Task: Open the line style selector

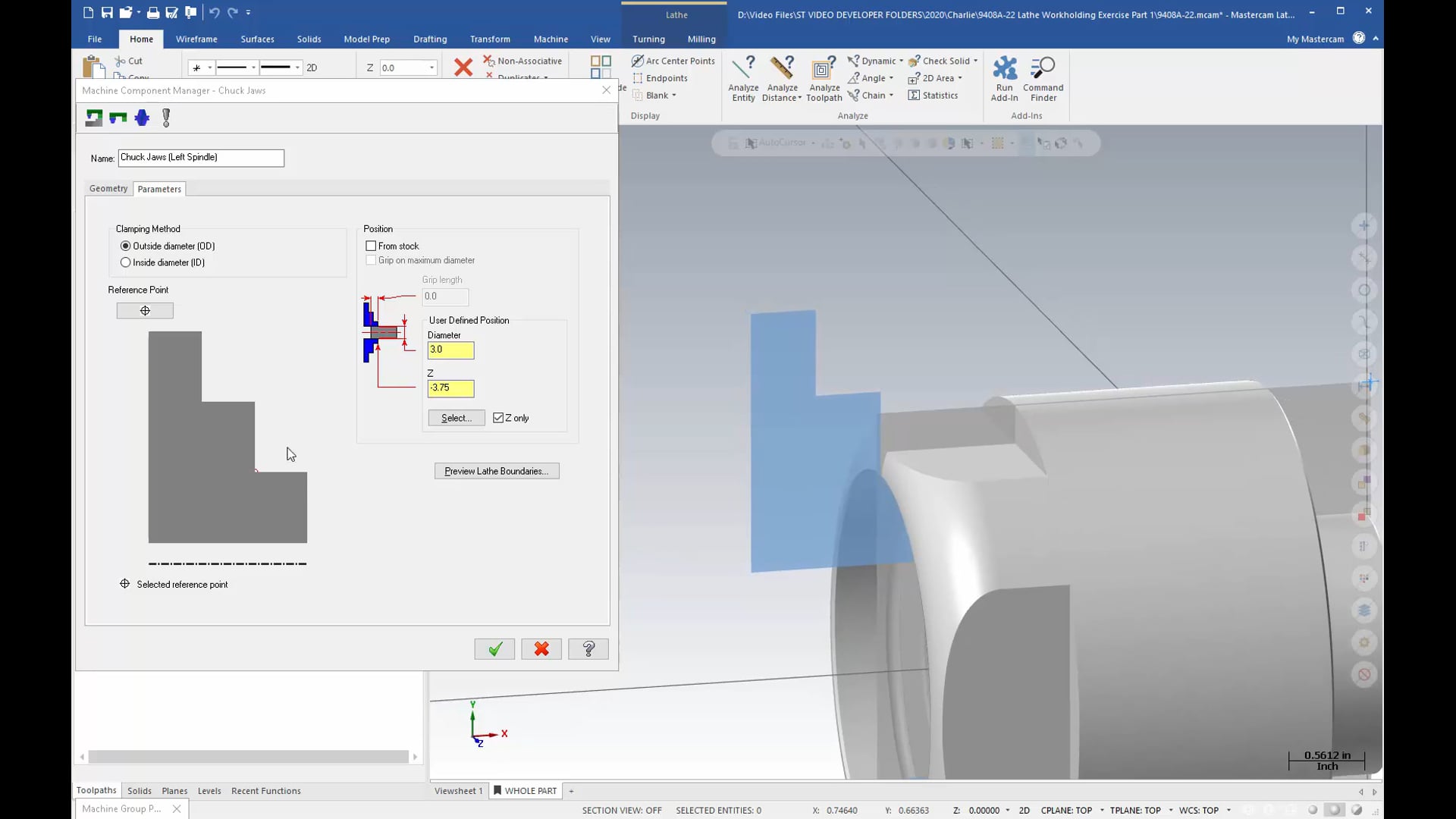Action: (237, 67)
